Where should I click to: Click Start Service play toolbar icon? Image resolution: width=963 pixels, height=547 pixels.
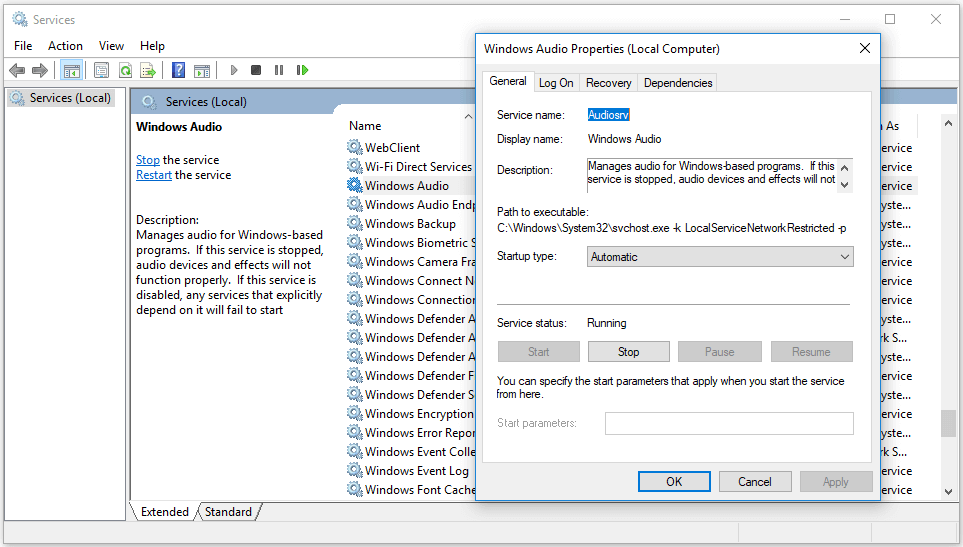click(234, 71)
